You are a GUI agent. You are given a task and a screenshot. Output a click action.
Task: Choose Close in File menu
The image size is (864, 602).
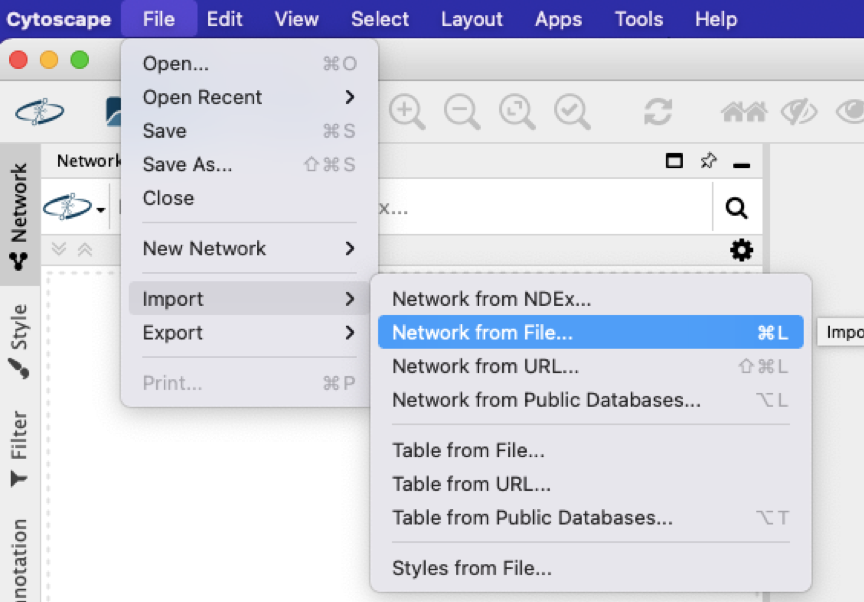point(249,198)
